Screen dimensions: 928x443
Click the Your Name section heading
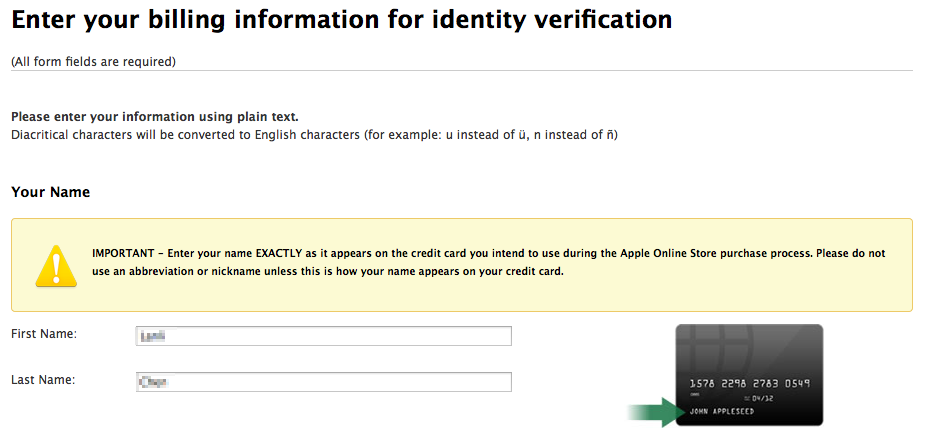click(50, 192)
